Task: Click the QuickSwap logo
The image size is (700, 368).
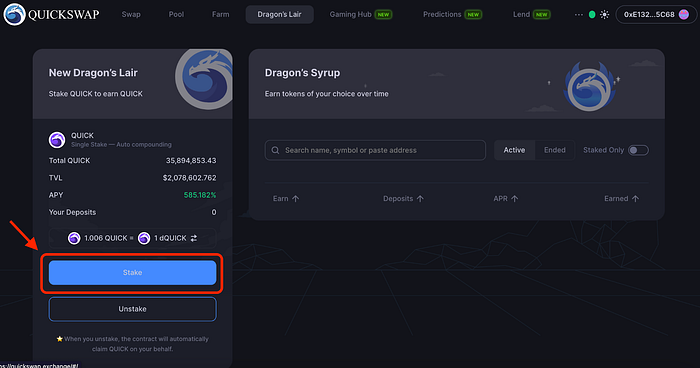Action: pyautogui.click(x=51, y=14)
